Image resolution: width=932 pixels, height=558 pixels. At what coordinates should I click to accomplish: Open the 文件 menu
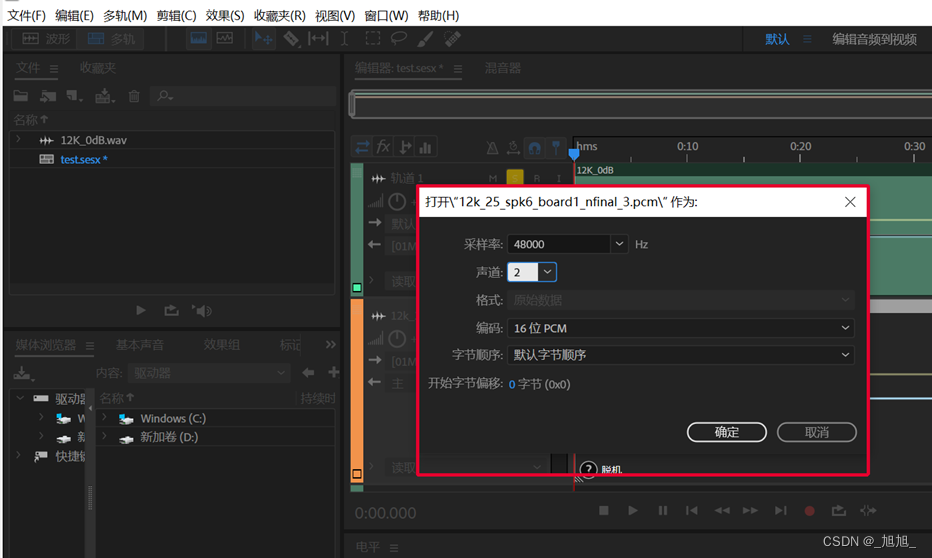pyautogui.click(x=26, y=15)
